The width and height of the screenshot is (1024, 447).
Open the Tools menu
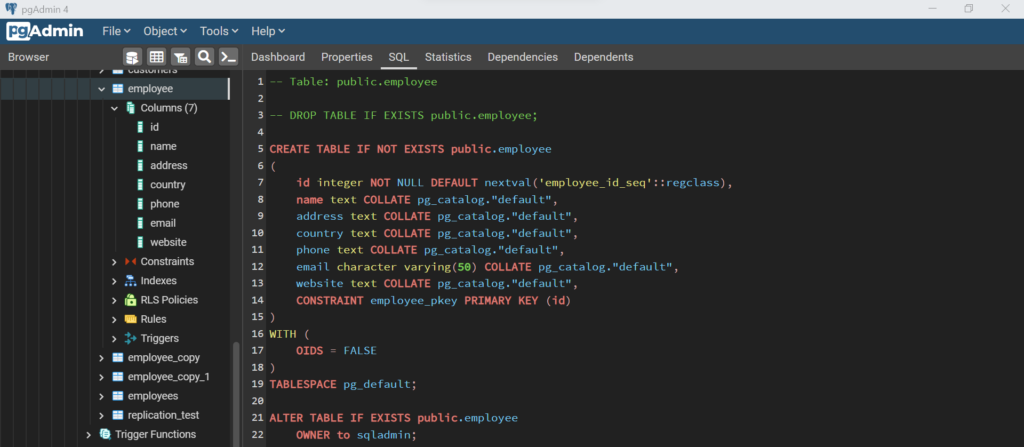pyautogui.click(x=219, y=31)
